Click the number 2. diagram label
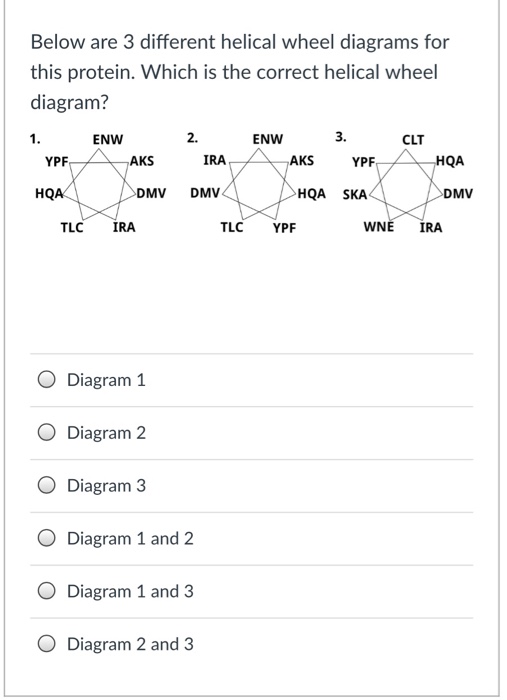The height and width of the screenshot is (700, 507). coord(192,138)
